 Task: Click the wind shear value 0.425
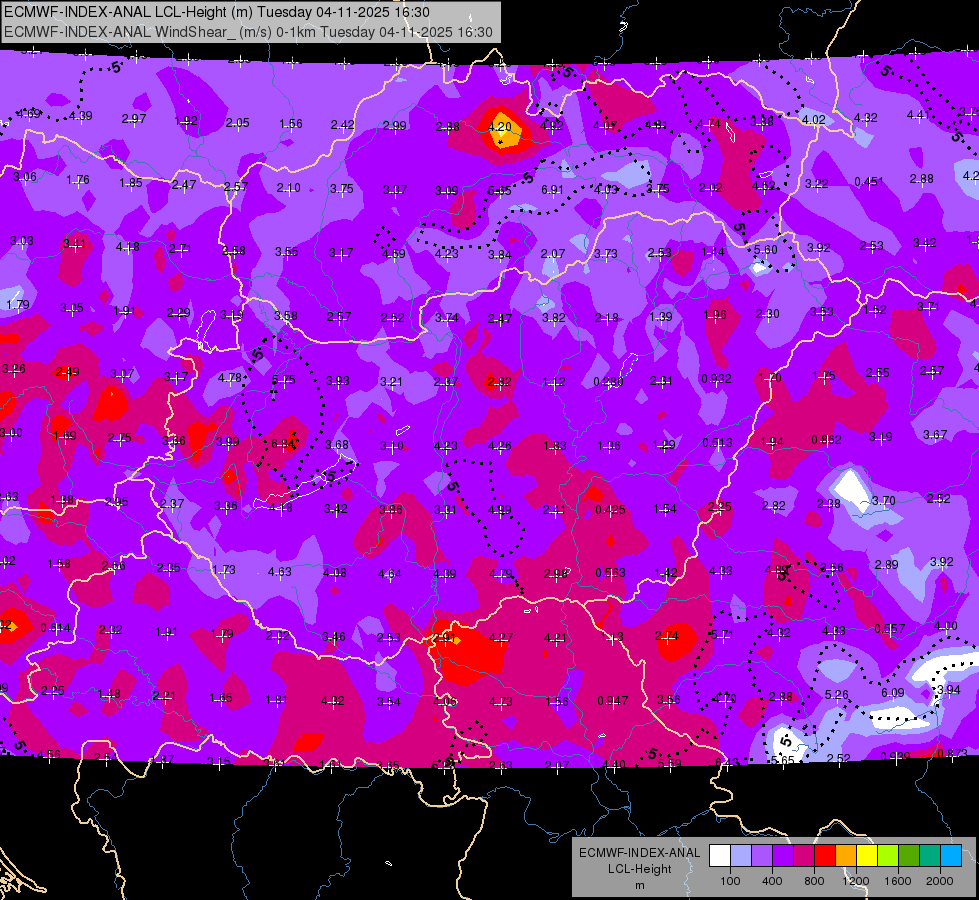[x=610, y=510]
